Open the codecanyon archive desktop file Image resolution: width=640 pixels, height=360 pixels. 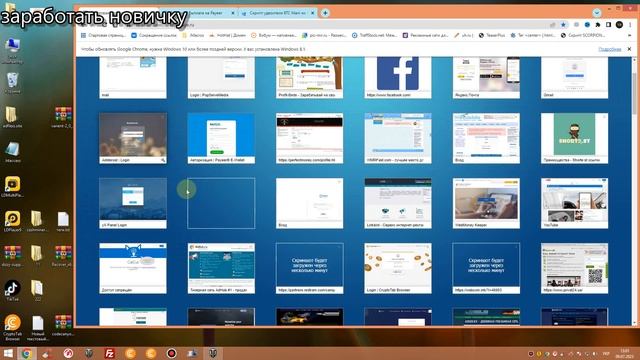click(x=63, y=325)
